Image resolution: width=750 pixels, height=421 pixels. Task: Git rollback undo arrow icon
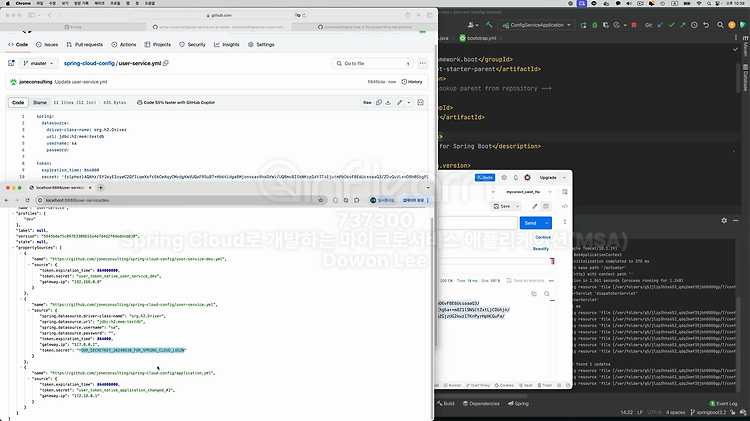point(706,25)
